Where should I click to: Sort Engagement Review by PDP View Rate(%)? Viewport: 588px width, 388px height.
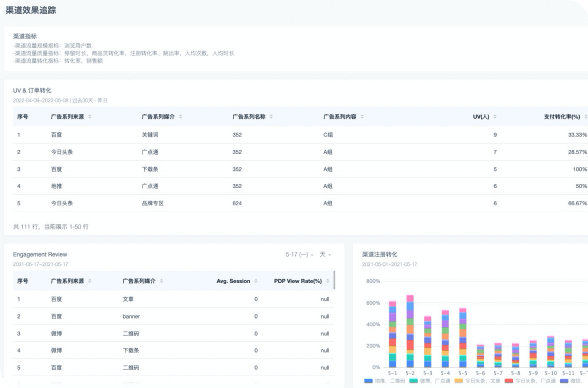pyautogui.click(x=328, y=281)
